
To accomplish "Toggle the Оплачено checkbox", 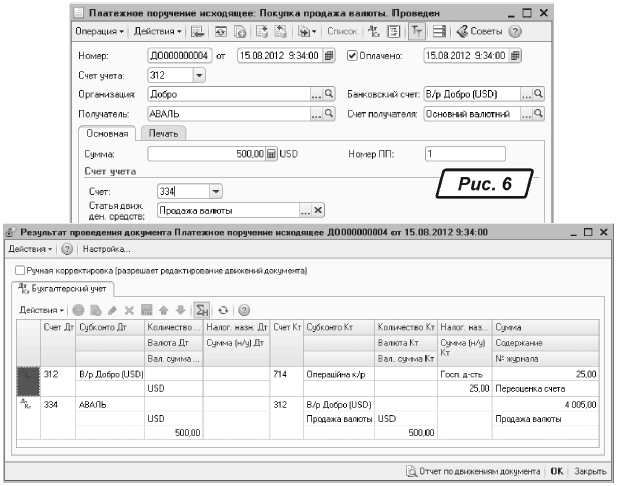I will coord(352,55).
